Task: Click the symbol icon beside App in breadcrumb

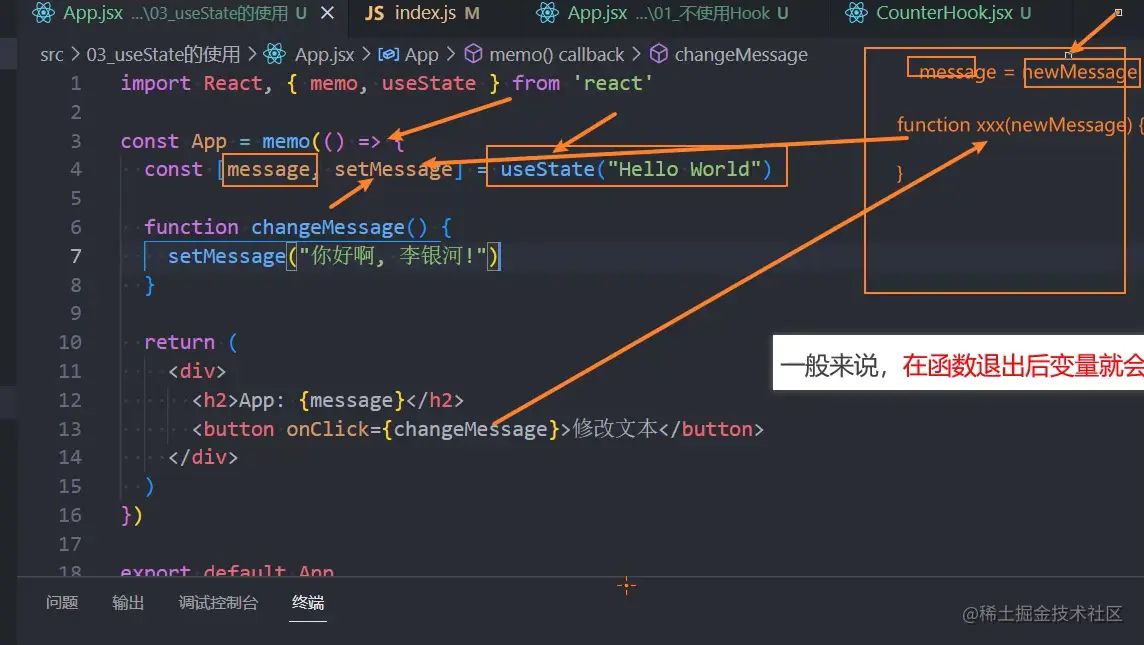Action: tap(388, 54)
